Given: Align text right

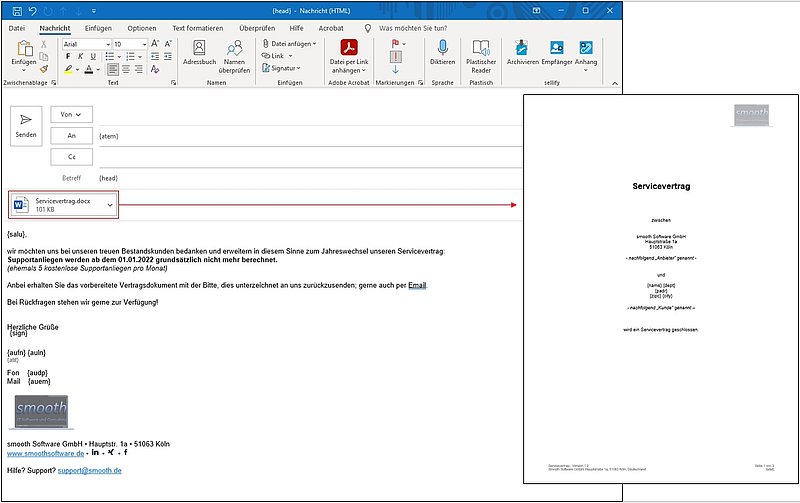Looking at the screenshot, I should 139,69.
